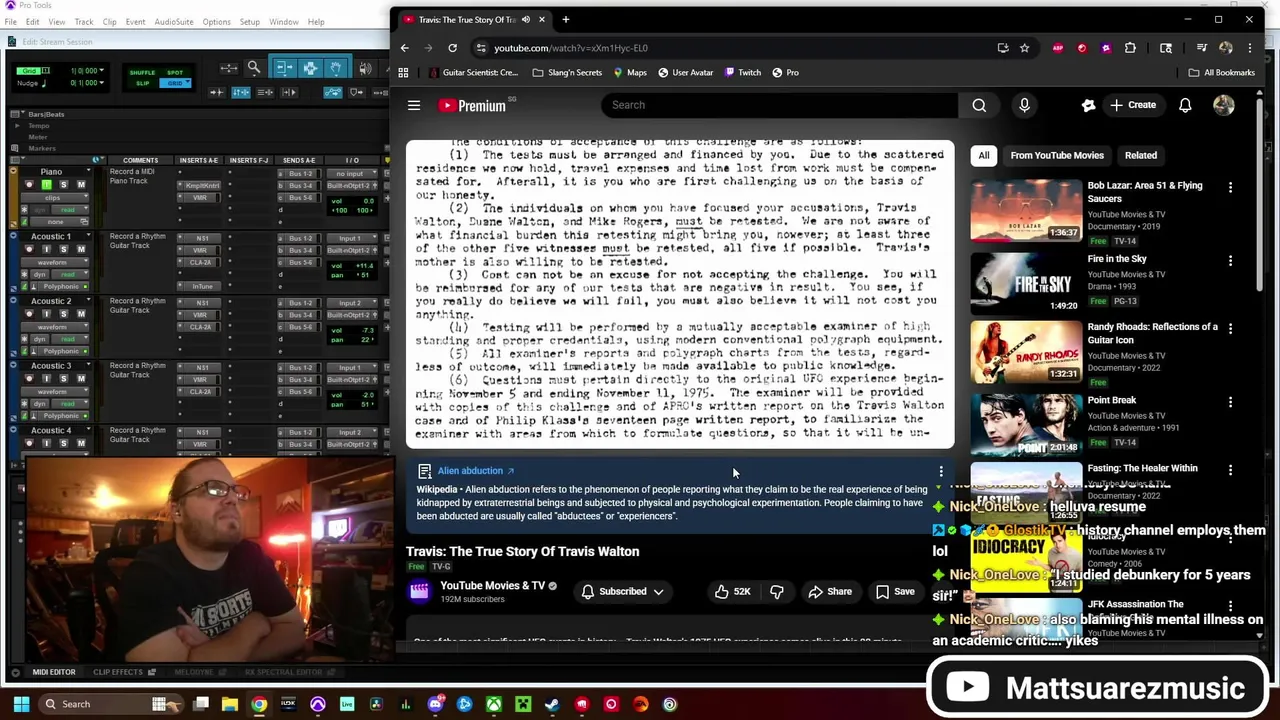Open the InTune insert on Acoustic 1
Viewport: 1280px width, 720px height.
200,286
